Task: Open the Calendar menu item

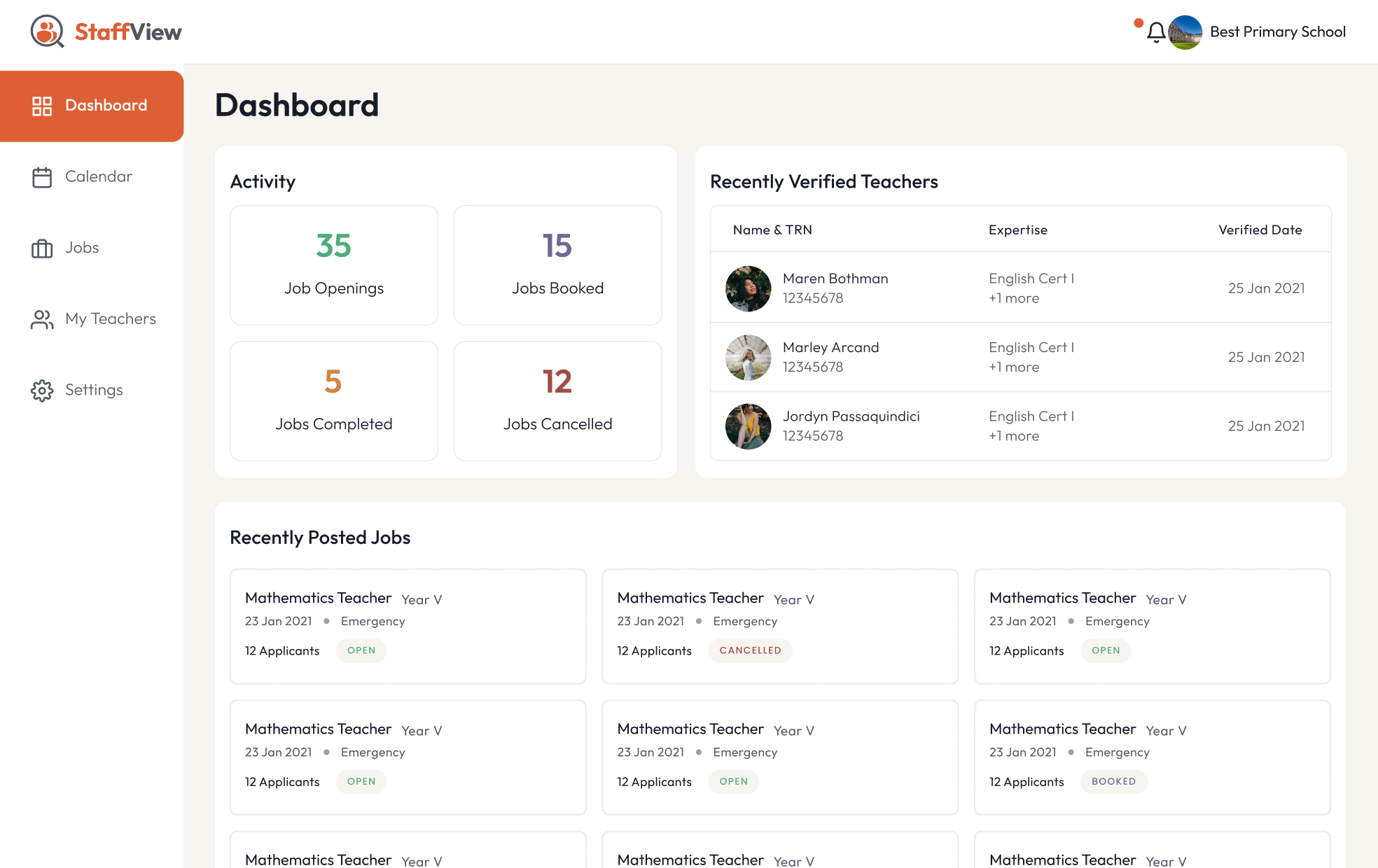Action: (99, 177)
